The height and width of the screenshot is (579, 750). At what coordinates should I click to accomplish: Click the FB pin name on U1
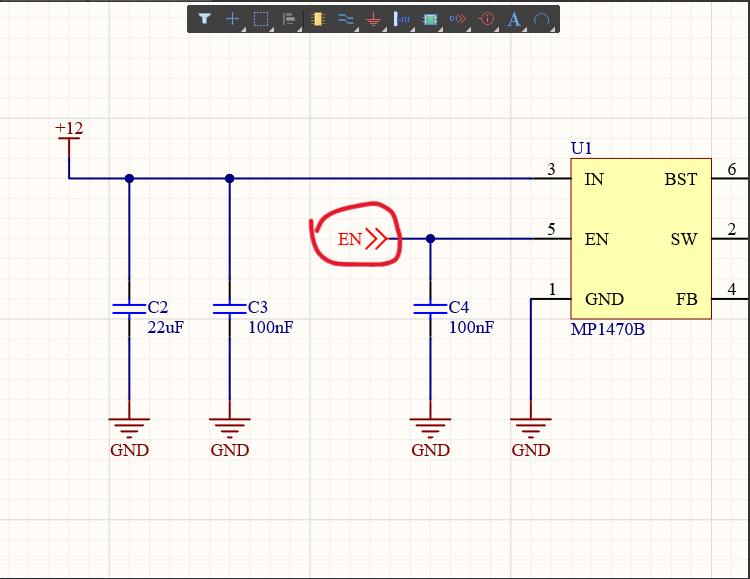click(x=686, y=299)
